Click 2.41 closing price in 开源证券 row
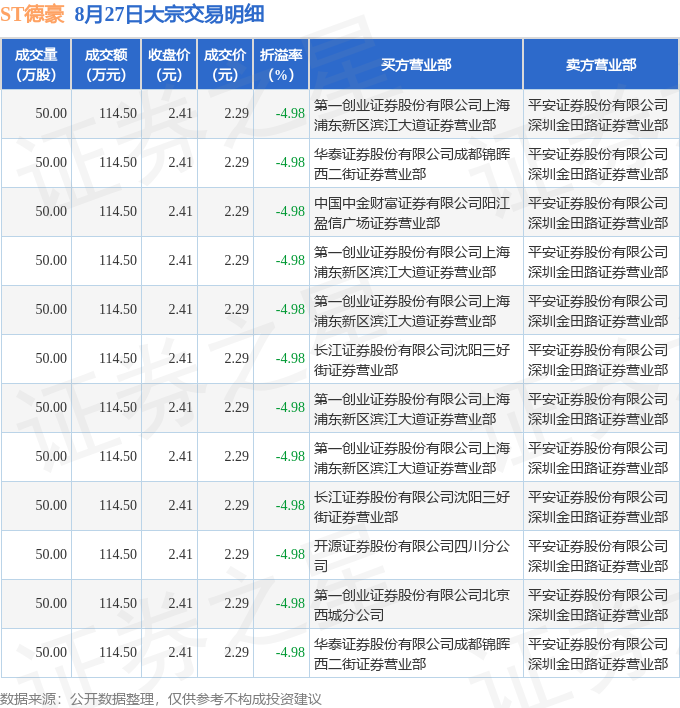Image resolution: width=680 pixels, height=708 pixels. [180, 554]
